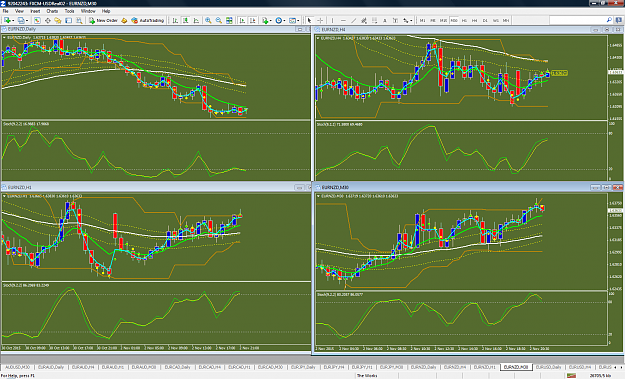Open the Indicators list dropdown
625x379 pixels.
coord(266,20)
